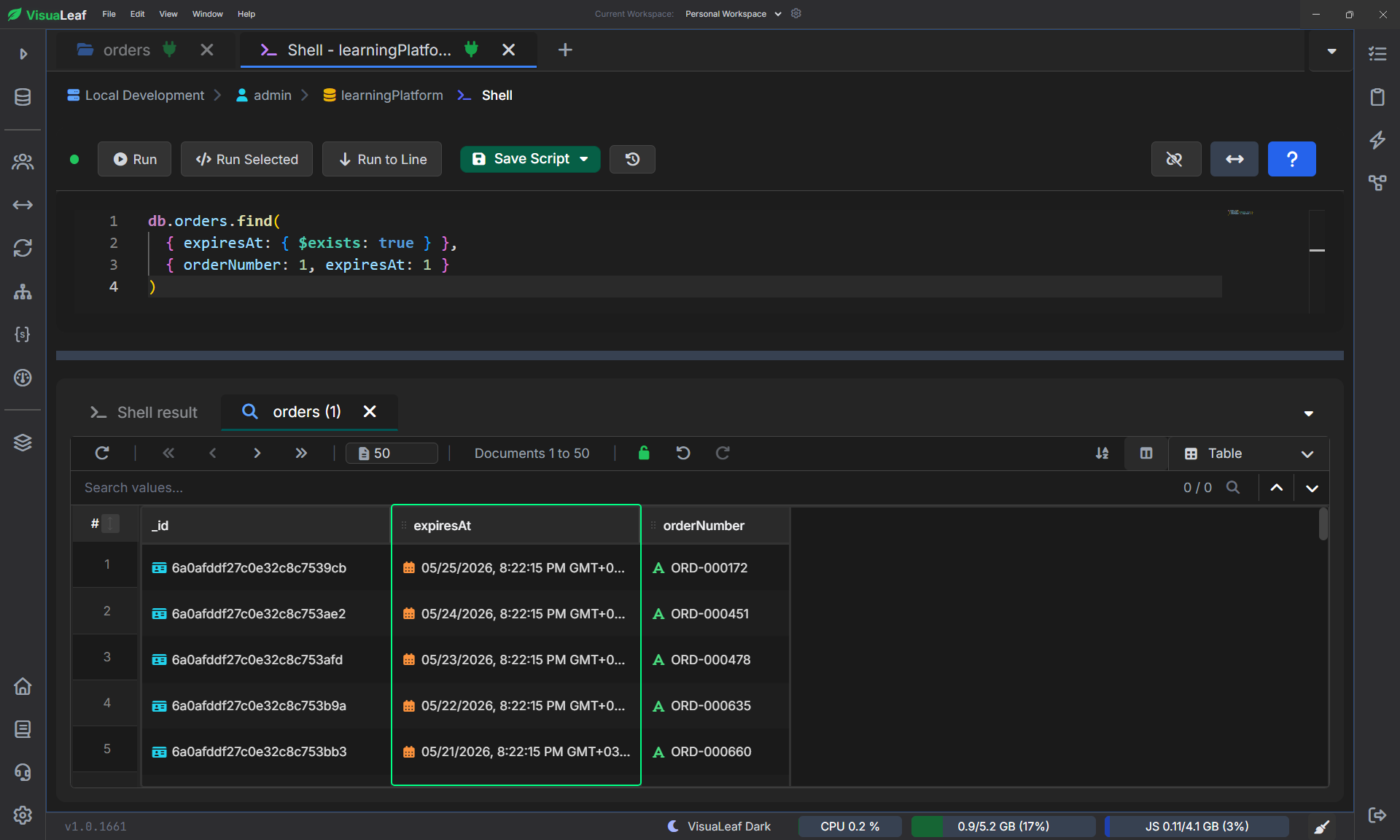Open the support headset sidebar icon
This screenshot has width=1400, height=840.
point(23,772)
